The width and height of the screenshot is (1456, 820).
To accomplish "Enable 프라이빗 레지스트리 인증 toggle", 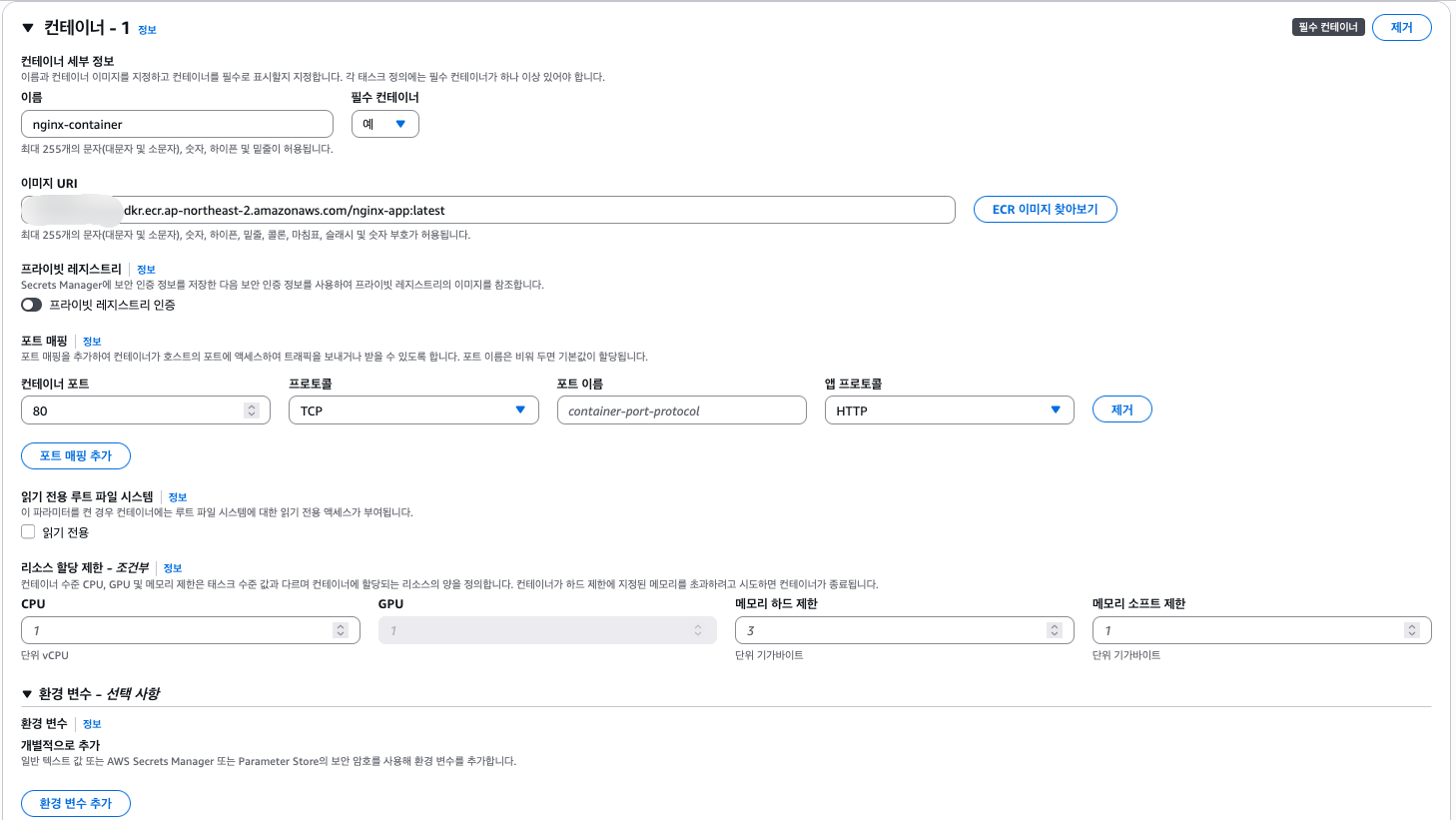I will (x=32, y=305).
